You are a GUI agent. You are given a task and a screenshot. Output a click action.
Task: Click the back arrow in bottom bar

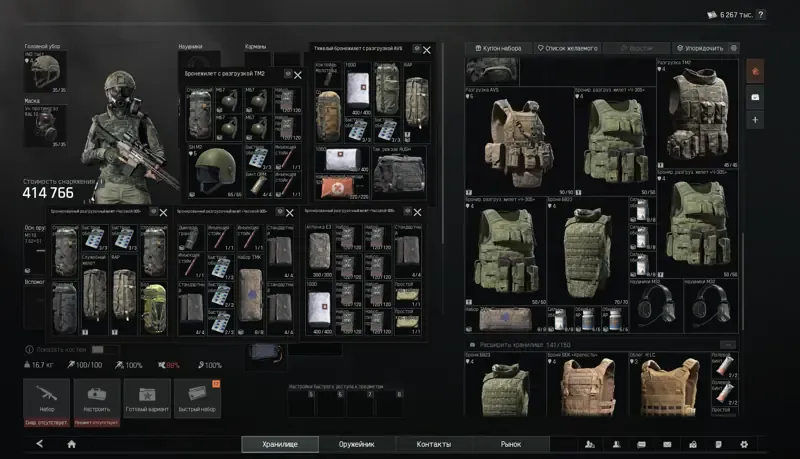tap(40, 444)
